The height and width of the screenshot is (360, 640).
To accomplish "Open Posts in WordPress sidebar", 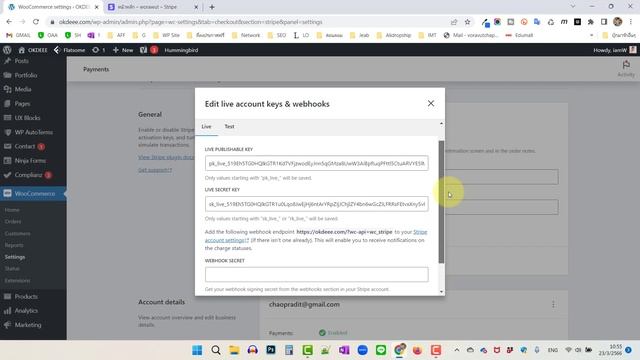I will tap(21, 61).
